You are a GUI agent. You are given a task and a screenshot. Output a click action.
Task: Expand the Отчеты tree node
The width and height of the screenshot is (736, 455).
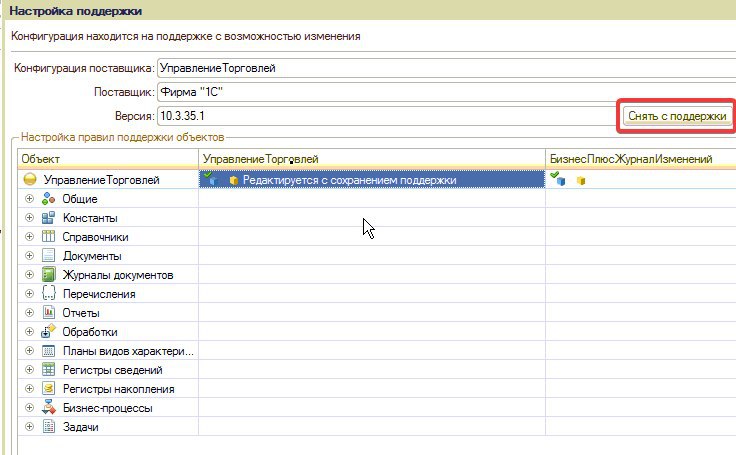point(29,312)
